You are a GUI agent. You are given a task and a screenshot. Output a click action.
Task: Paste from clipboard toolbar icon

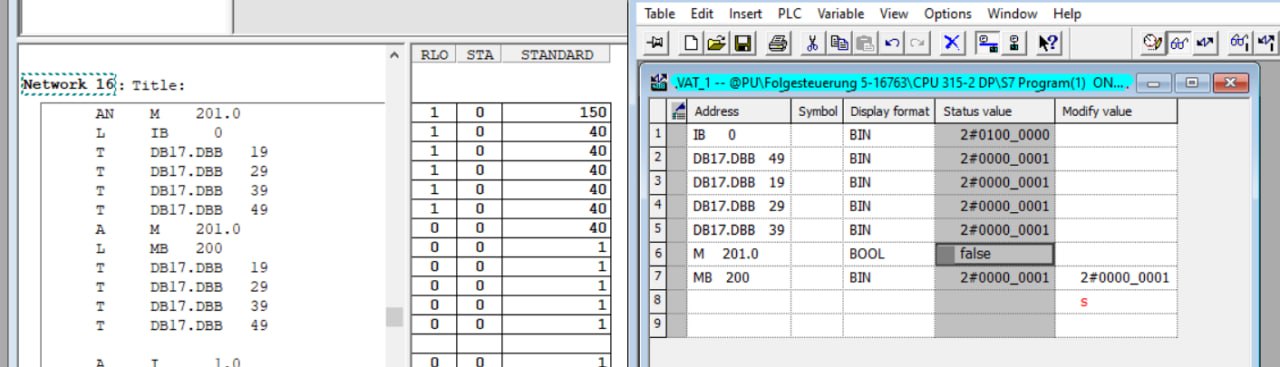pyautogui.click(x=865, y=43)
